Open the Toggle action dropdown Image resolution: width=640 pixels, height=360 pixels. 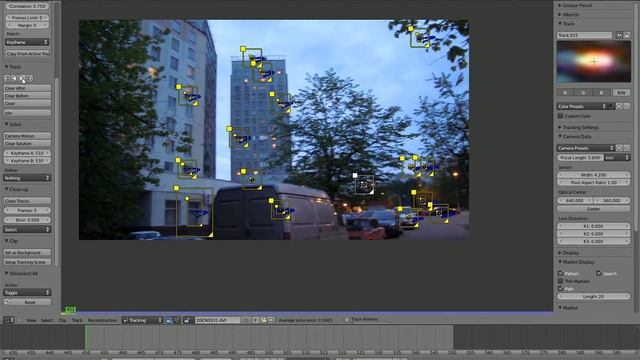click(x=27, y=292)
